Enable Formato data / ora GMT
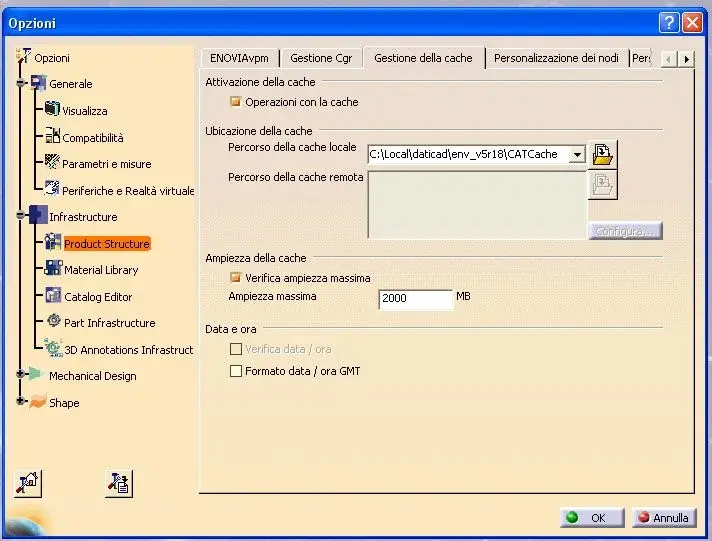The width and height of the screenshot is (712, 541). pyautogui.click(x=236, y=371)
